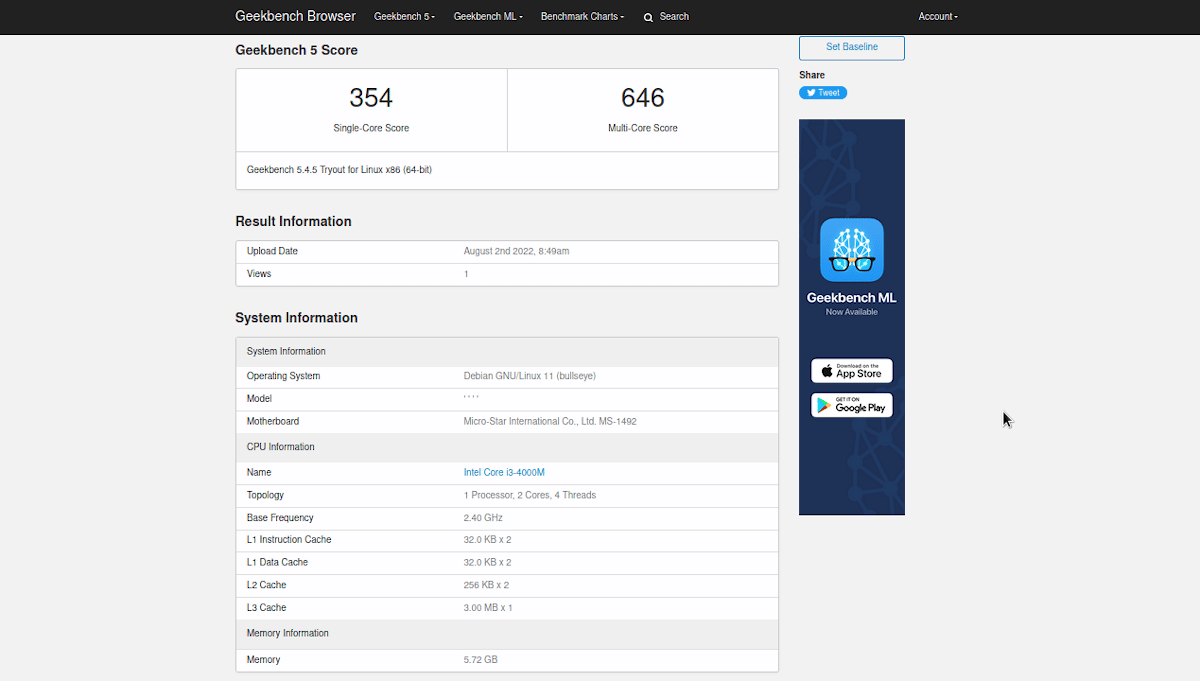The width and height of the screenshot is (1200, 681).
Task: Open the Intel Core i3-4000M link
Action: (504, 473)
